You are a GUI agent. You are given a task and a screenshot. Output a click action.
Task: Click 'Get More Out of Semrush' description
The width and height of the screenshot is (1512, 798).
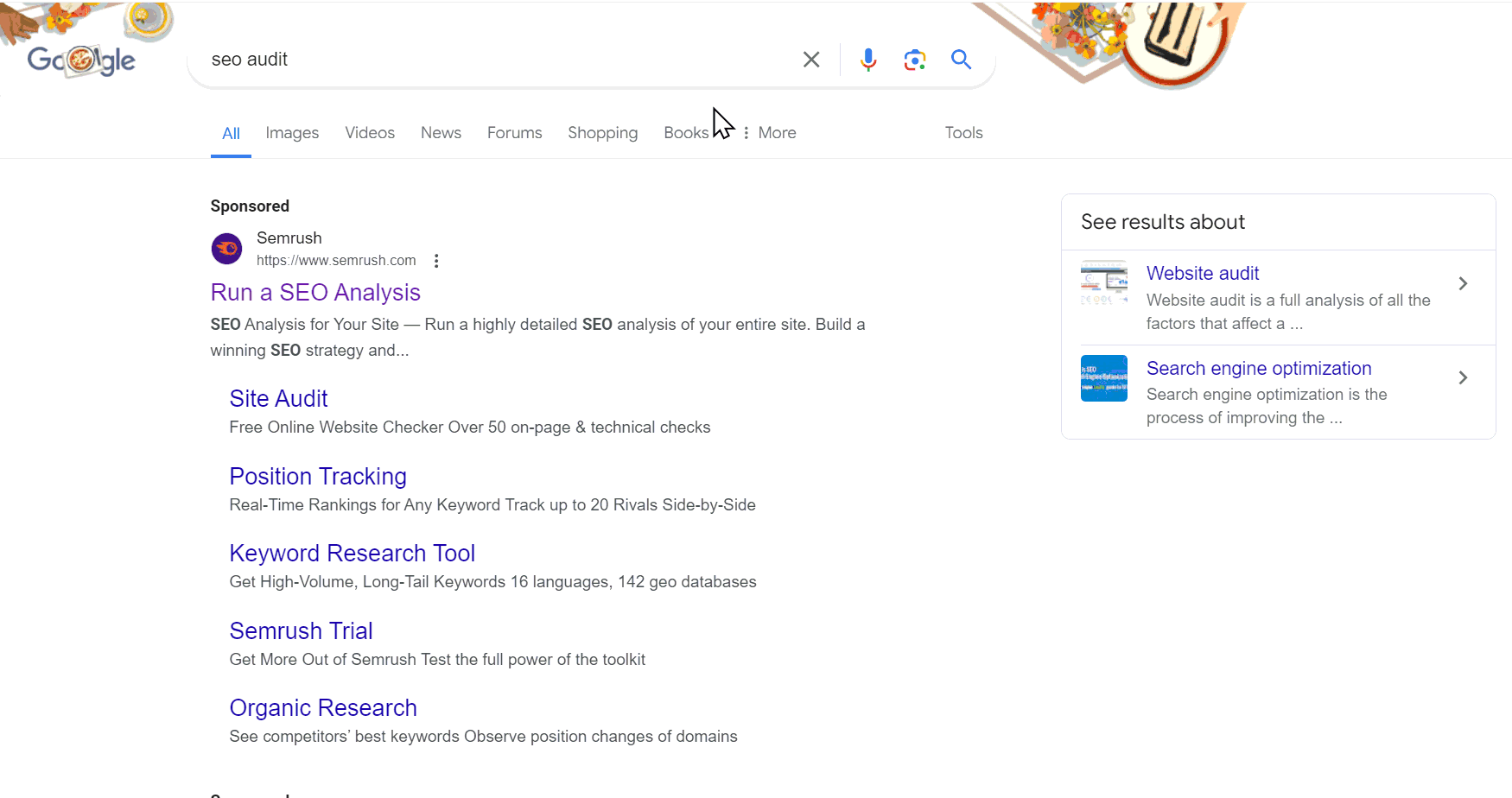click(x=437, y=660)
